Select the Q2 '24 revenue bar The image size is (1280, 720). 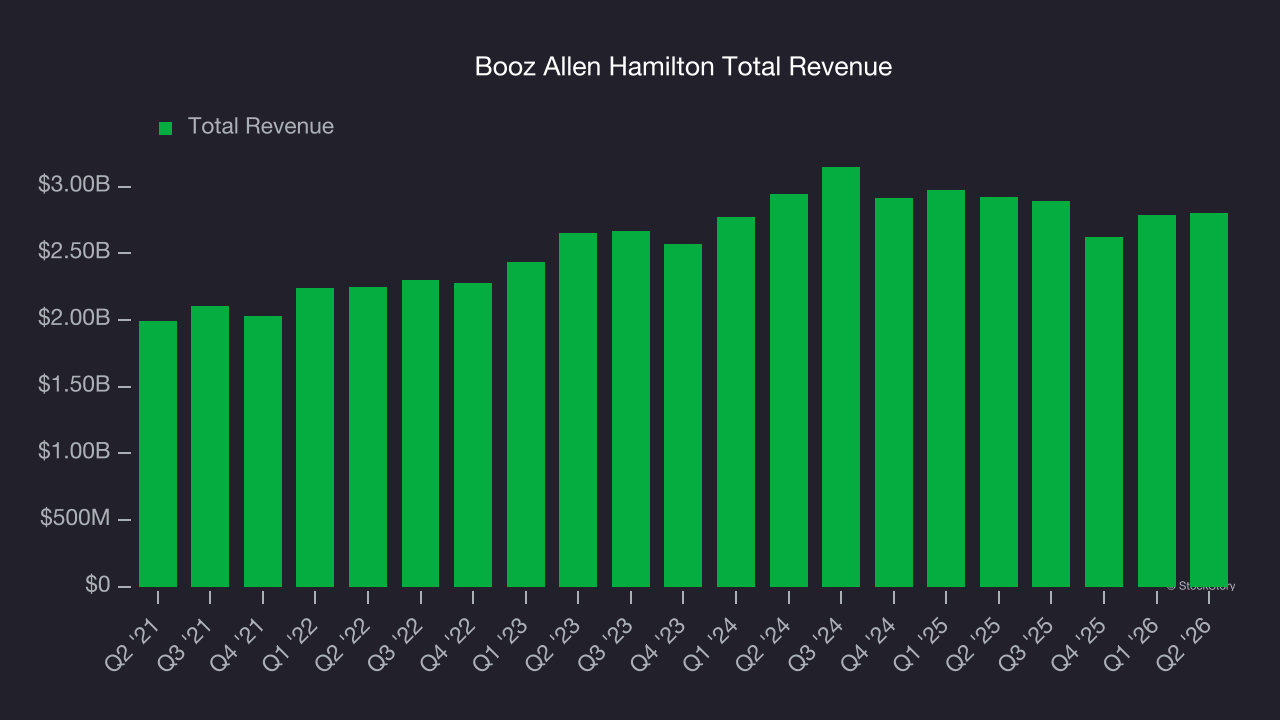789,390
